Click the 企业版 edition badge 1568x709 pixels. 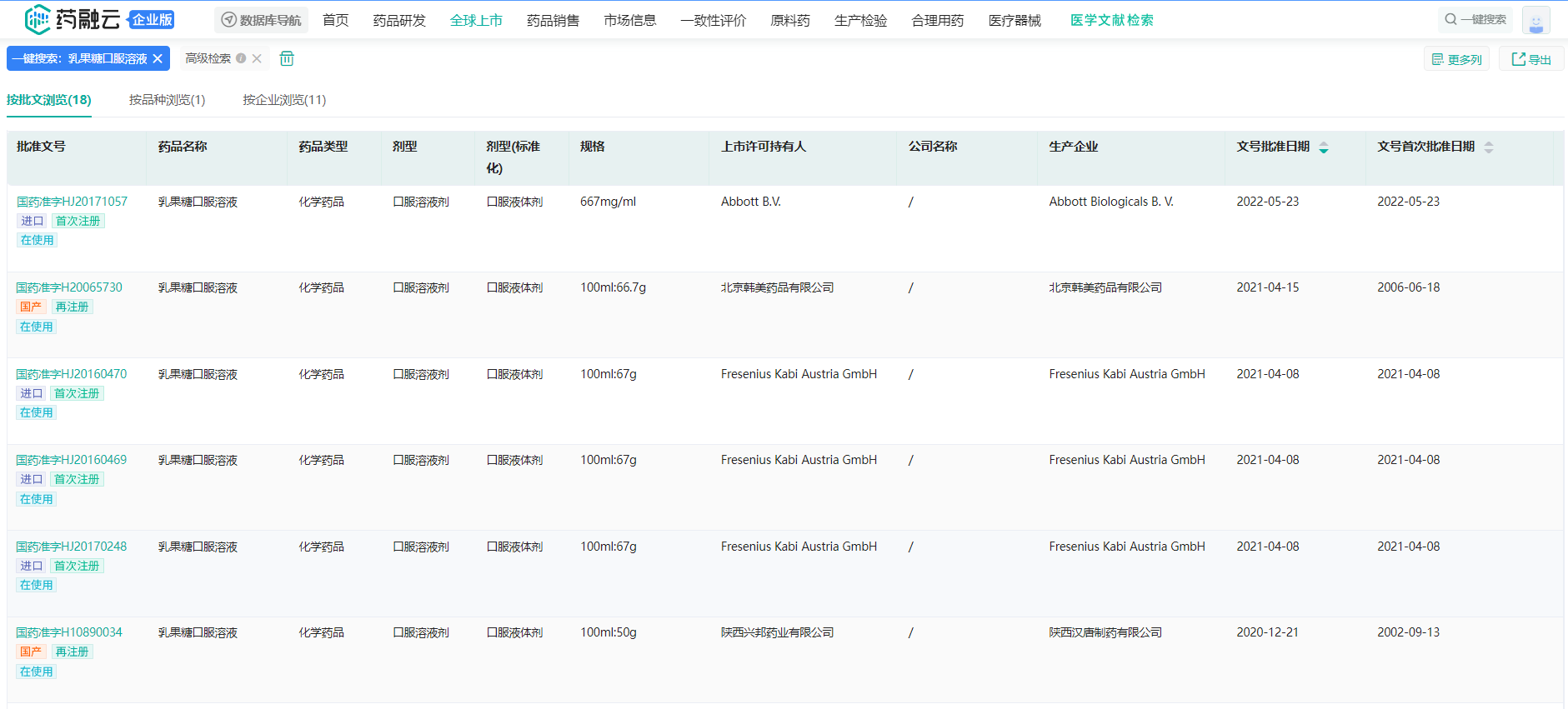pos(152,19)
